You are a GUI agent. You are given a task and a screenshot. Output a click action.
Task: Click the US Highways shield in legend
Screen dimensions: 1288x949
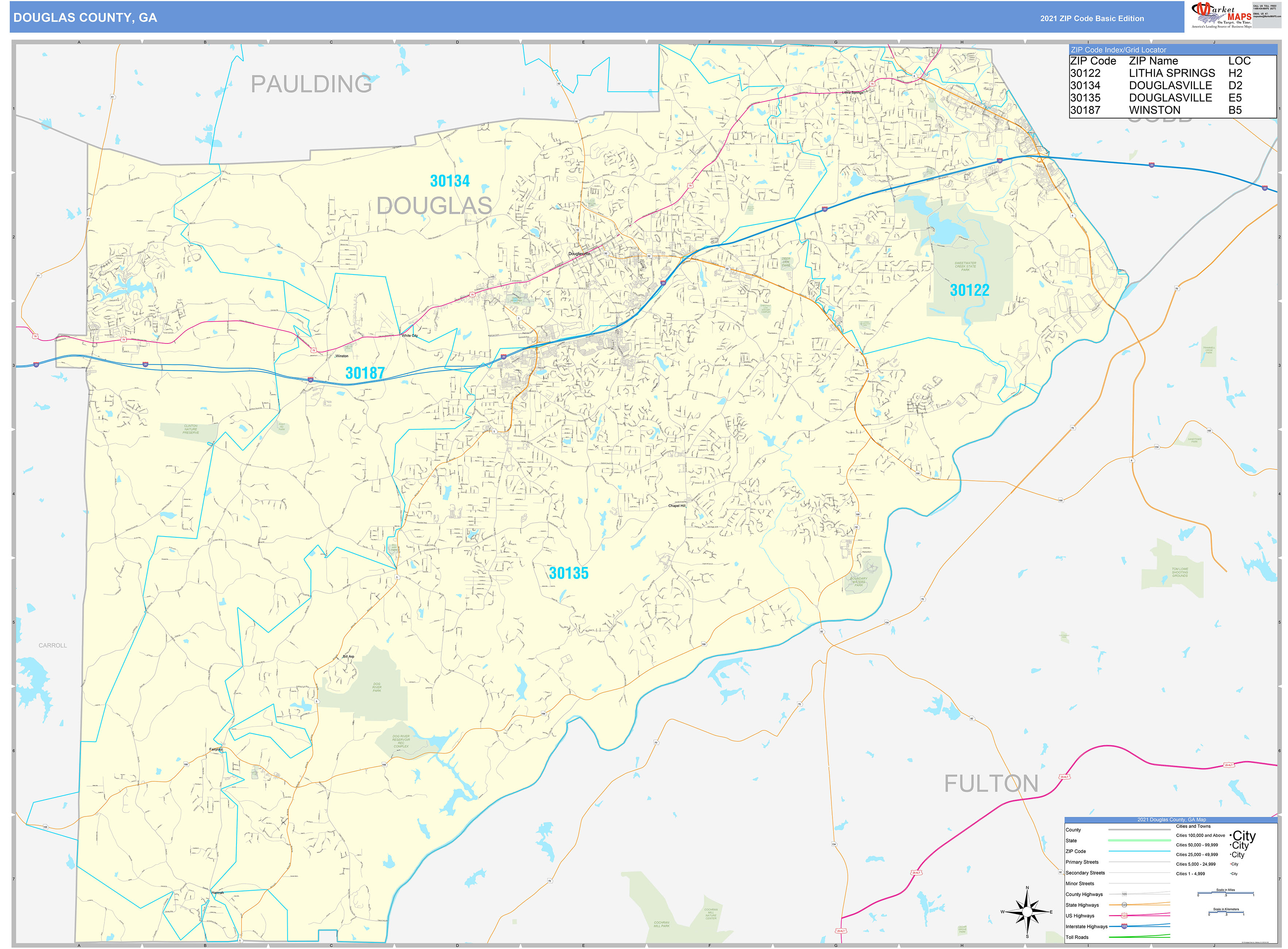coord(1124,916)
